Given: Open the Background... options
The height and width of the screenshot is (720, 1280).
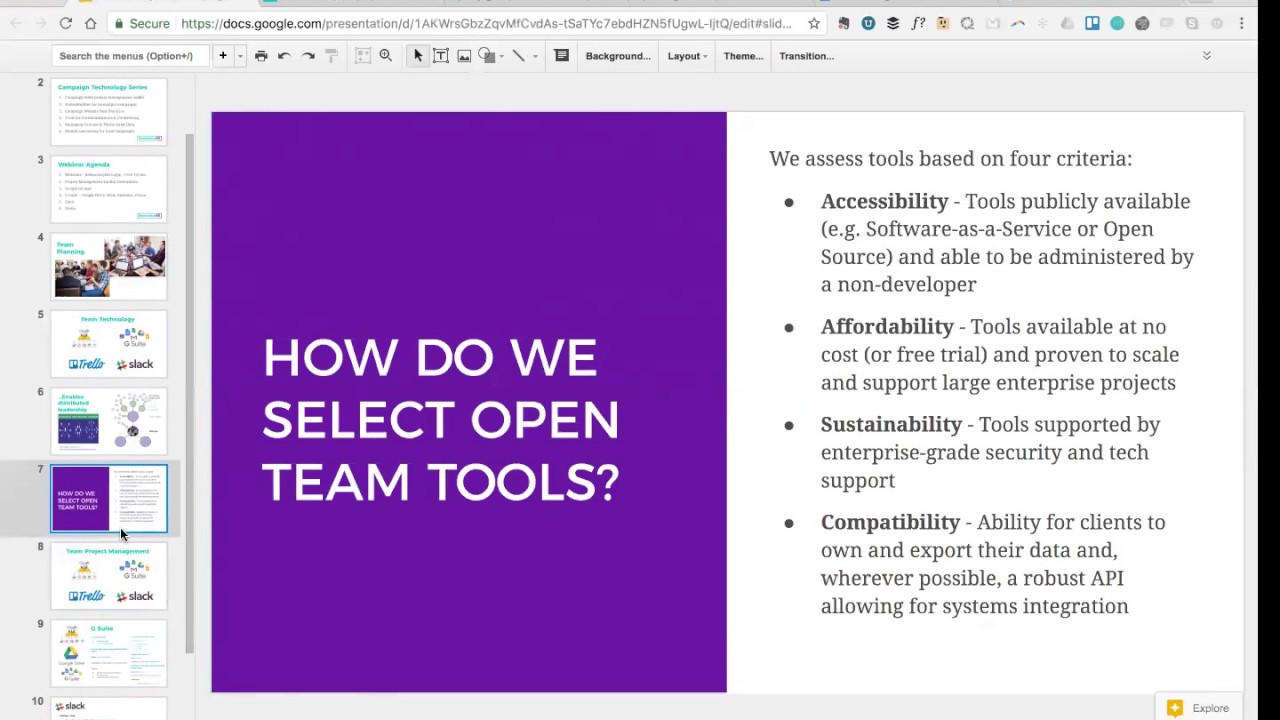Looking at the screenshot, I should (x=618, y=56).
